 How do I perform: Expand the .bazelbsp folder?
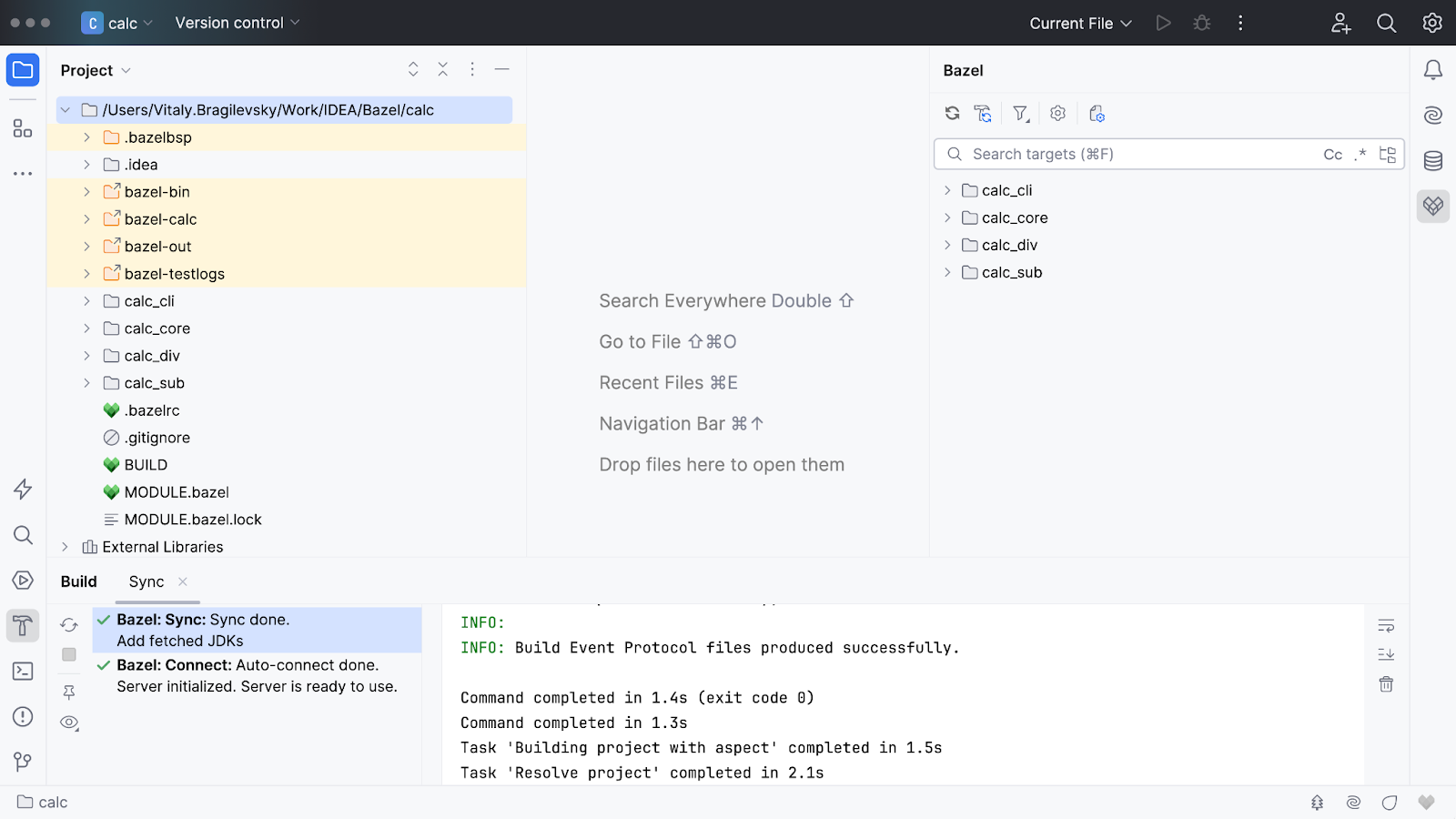point(86,137)
